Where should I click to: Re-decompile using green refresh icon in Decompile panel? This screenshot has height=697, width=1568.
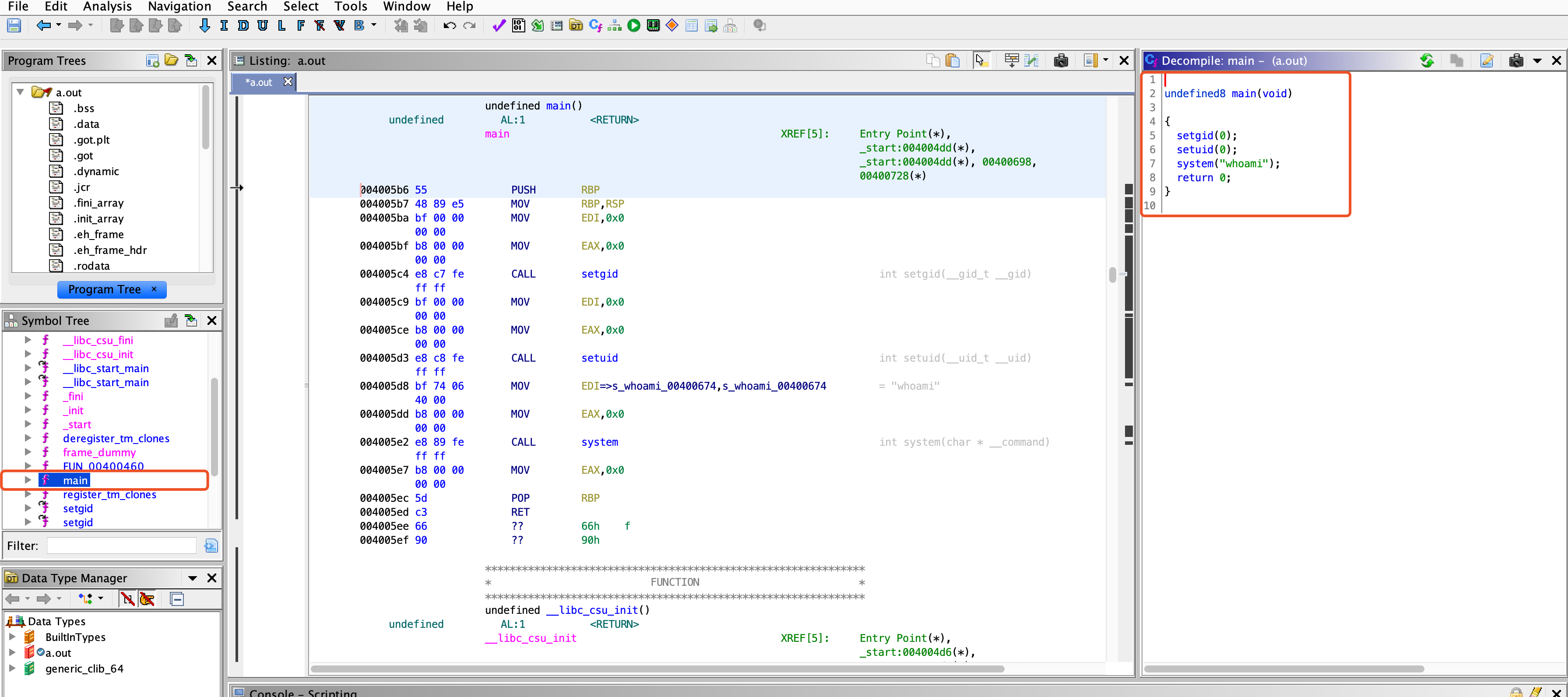1426,60
